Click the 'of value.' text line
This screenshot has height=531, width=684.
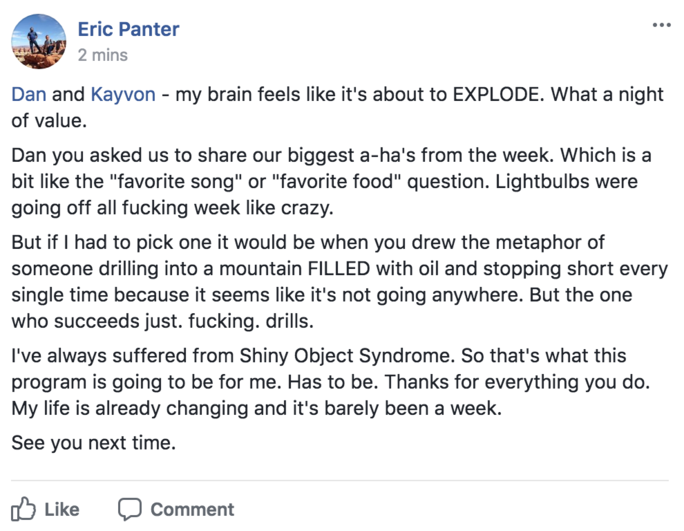tap(49, 120)
